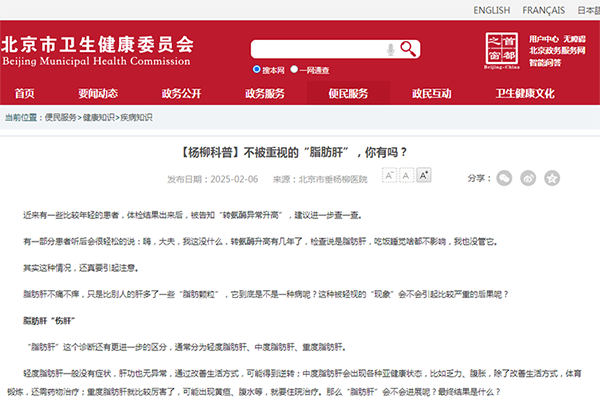The width and height of the screenshot is (600, 400).
Task: Decrease font size with A- icon
Action: coord(390,176)
